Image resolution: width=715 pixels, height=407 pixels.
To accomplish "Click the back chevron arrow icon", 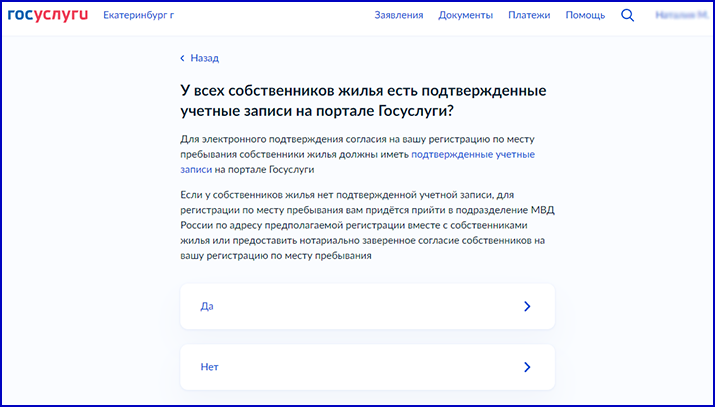I will tap(182, 58).
